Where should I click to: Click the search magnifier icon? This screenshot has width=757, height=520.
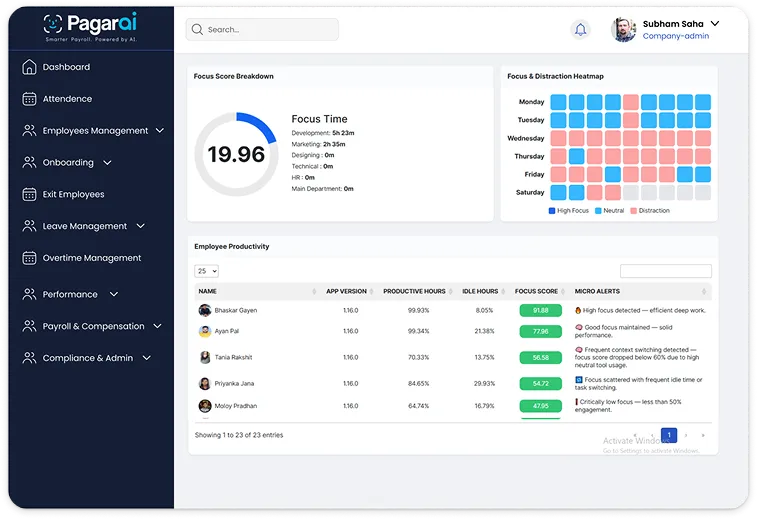tap(198, 30)
